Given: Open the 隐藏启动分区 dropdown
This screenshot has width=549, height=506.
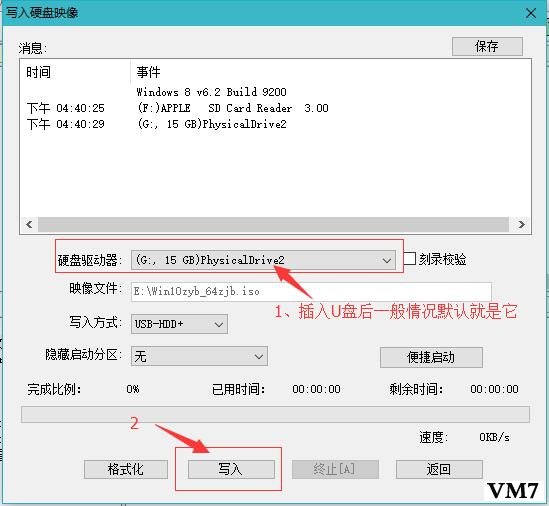Looking at the screenshot, I should 199,356.
